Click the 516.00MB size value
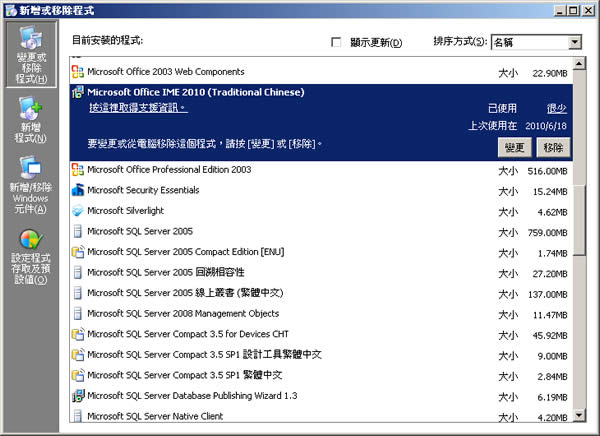This screenshot has width=600, height=436. (x=547, y=171)
